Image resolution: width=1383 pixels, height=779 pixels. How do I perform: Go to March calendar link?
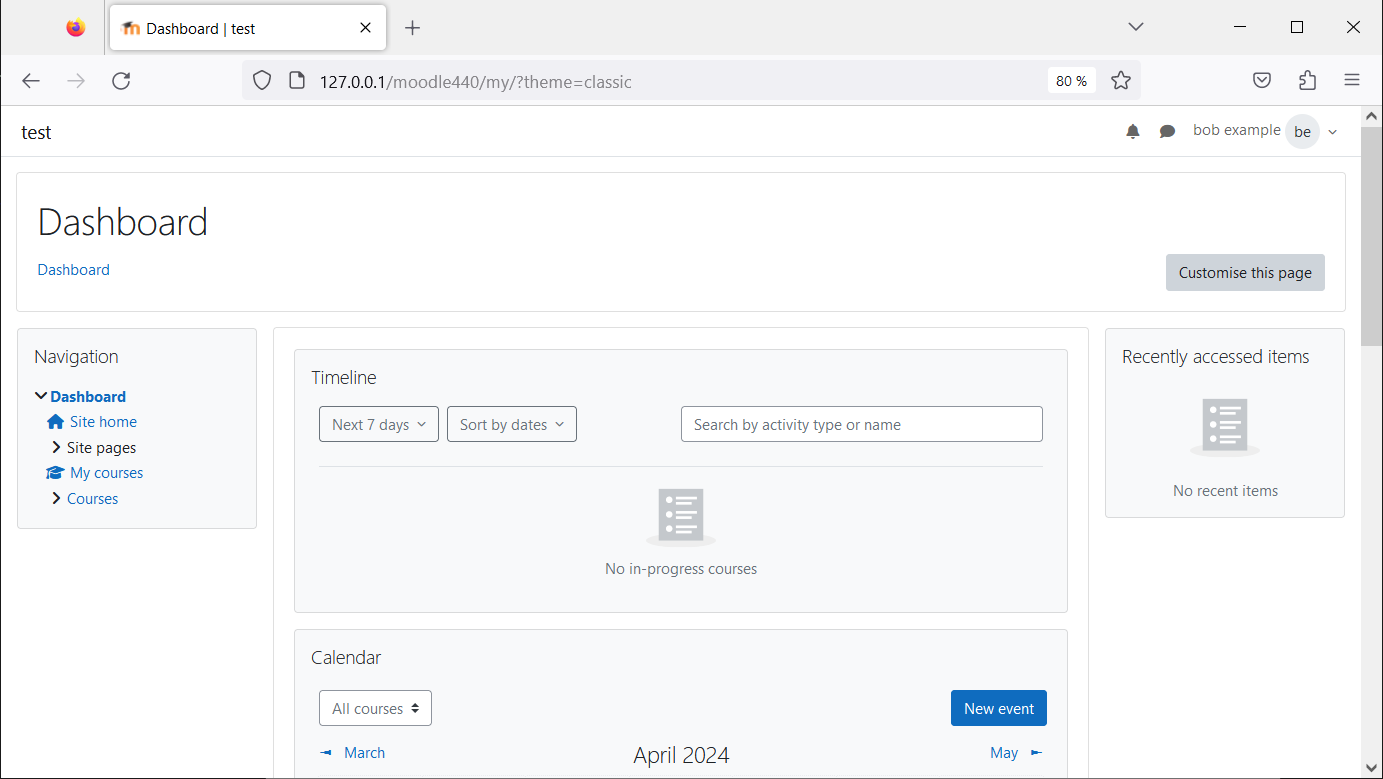pyautogui.click(x=364, y=753)
